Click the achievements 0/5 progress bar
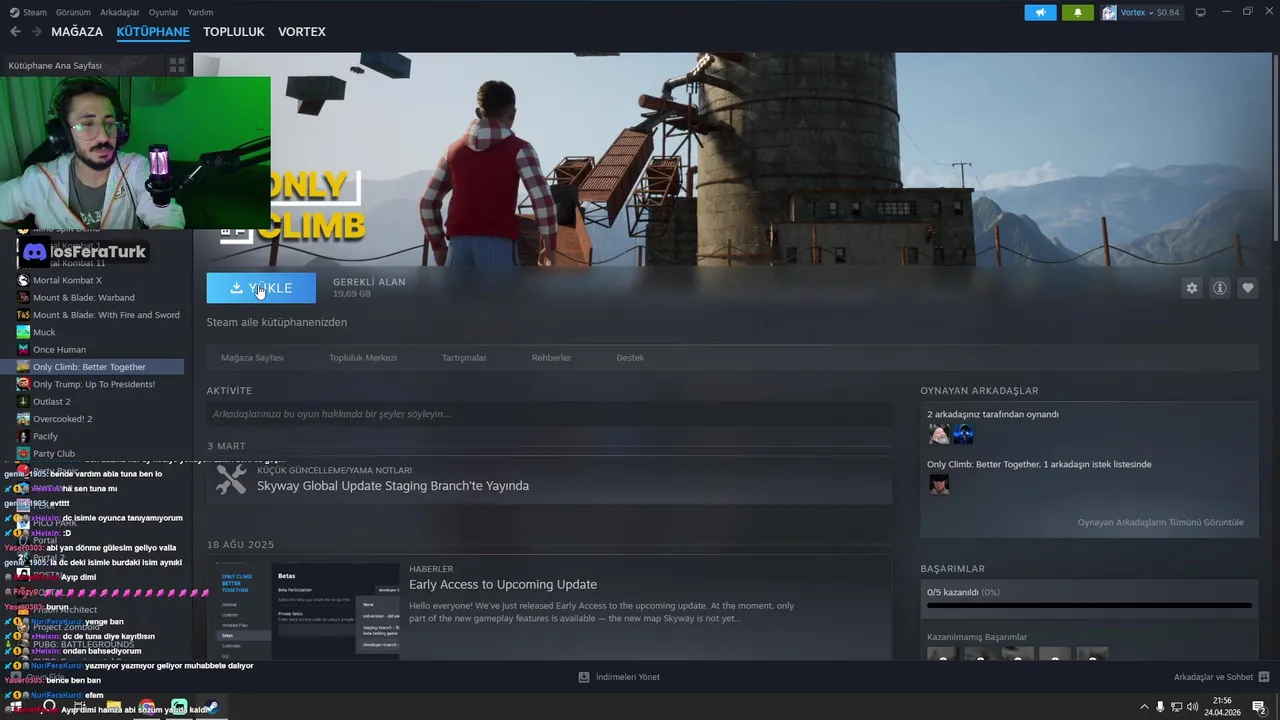This screenshot has width=1280, height=720. (x=1089, y=605)
